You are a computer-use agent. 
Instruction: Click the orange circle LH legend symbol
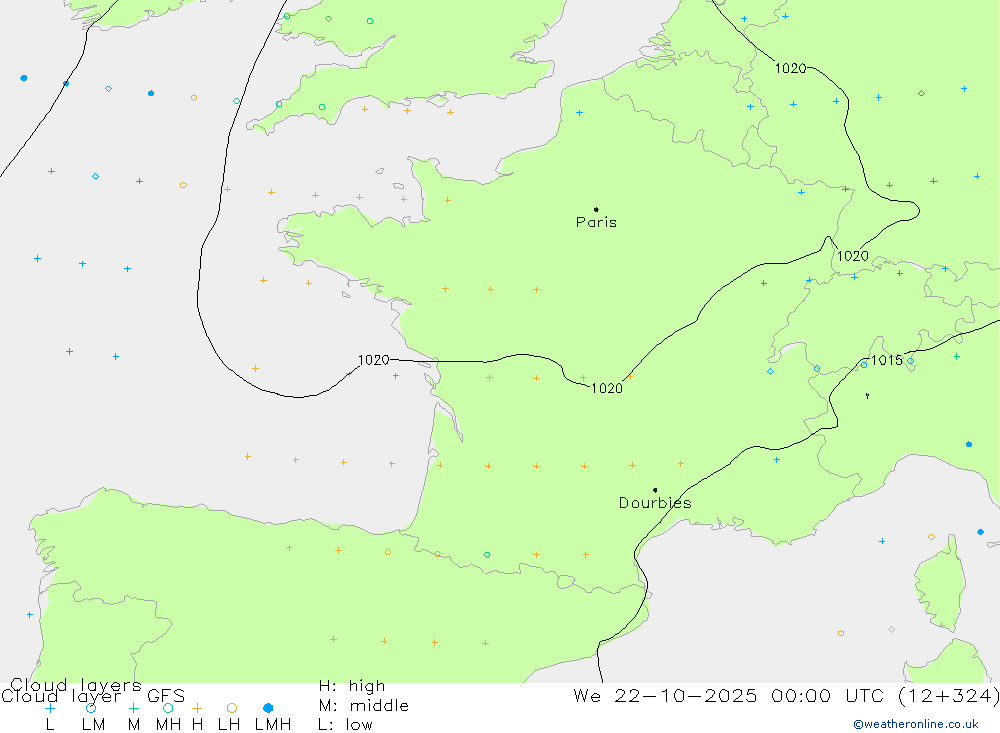232,708
